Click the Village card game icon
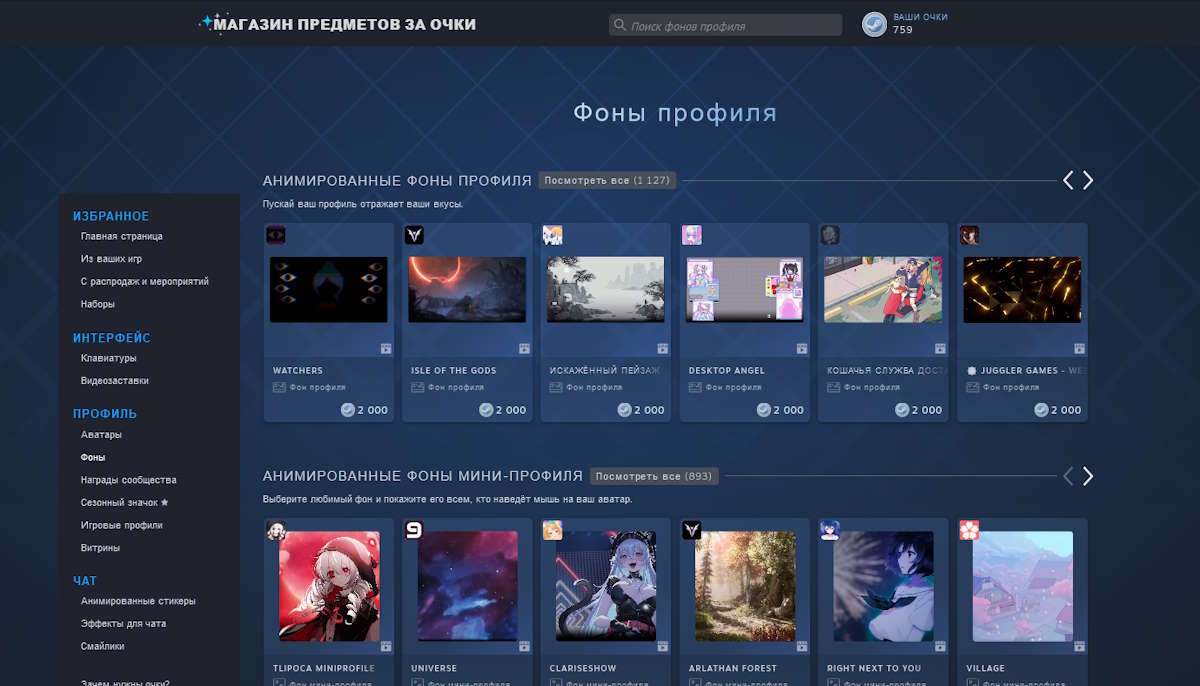The image size is (1200, 686). [969, 530]
